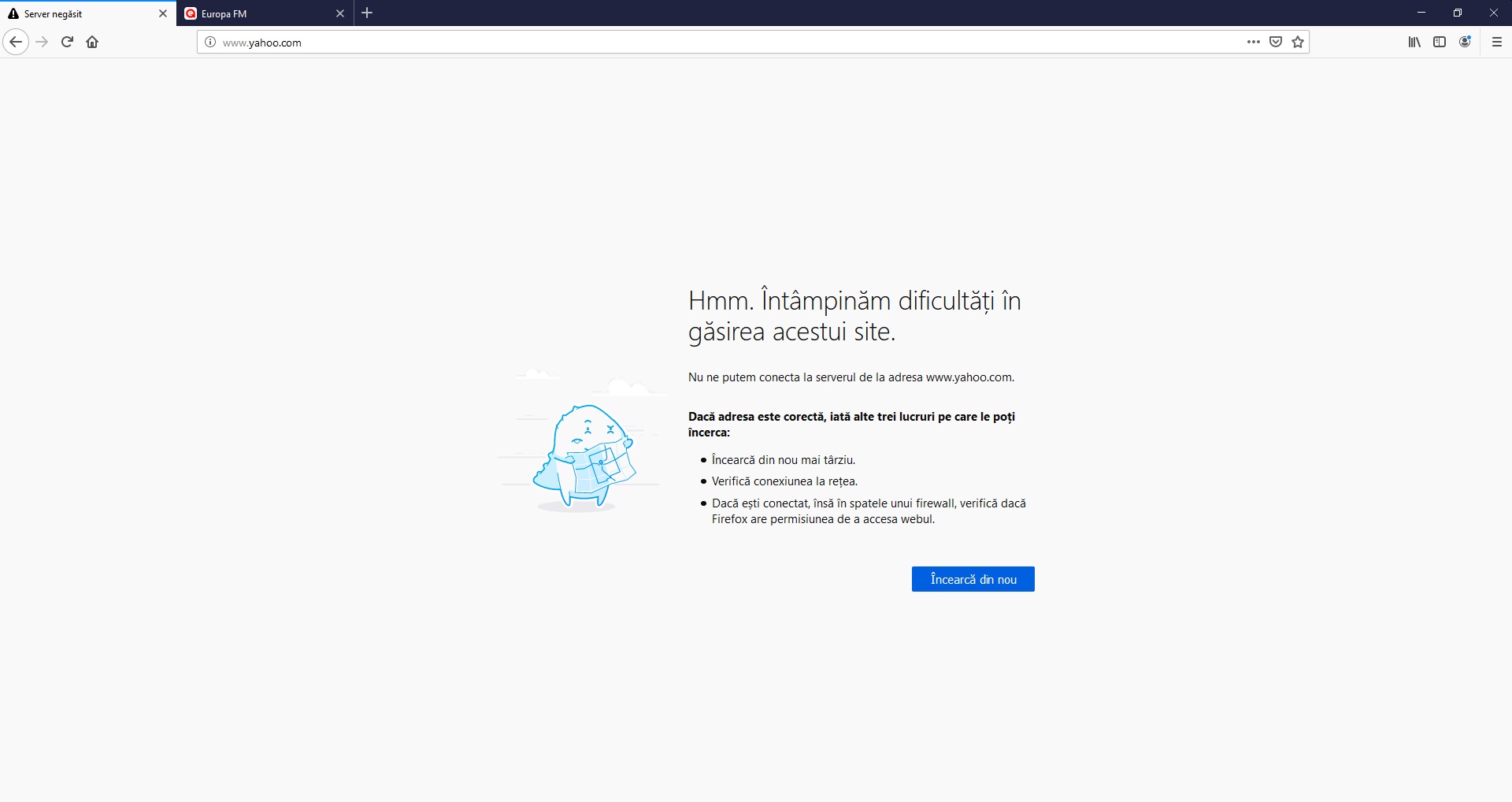The height and width of the screenshot is (802, 1512).
Task: Close the Europa FM tab
Action: [340, 13]
